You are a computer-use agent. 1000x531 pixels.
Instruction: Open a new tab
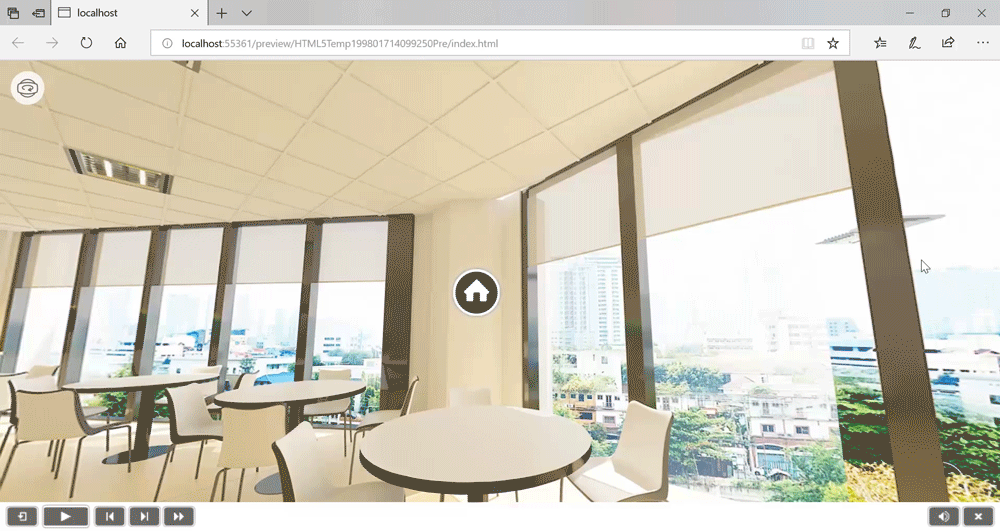(x=222, y=13)
